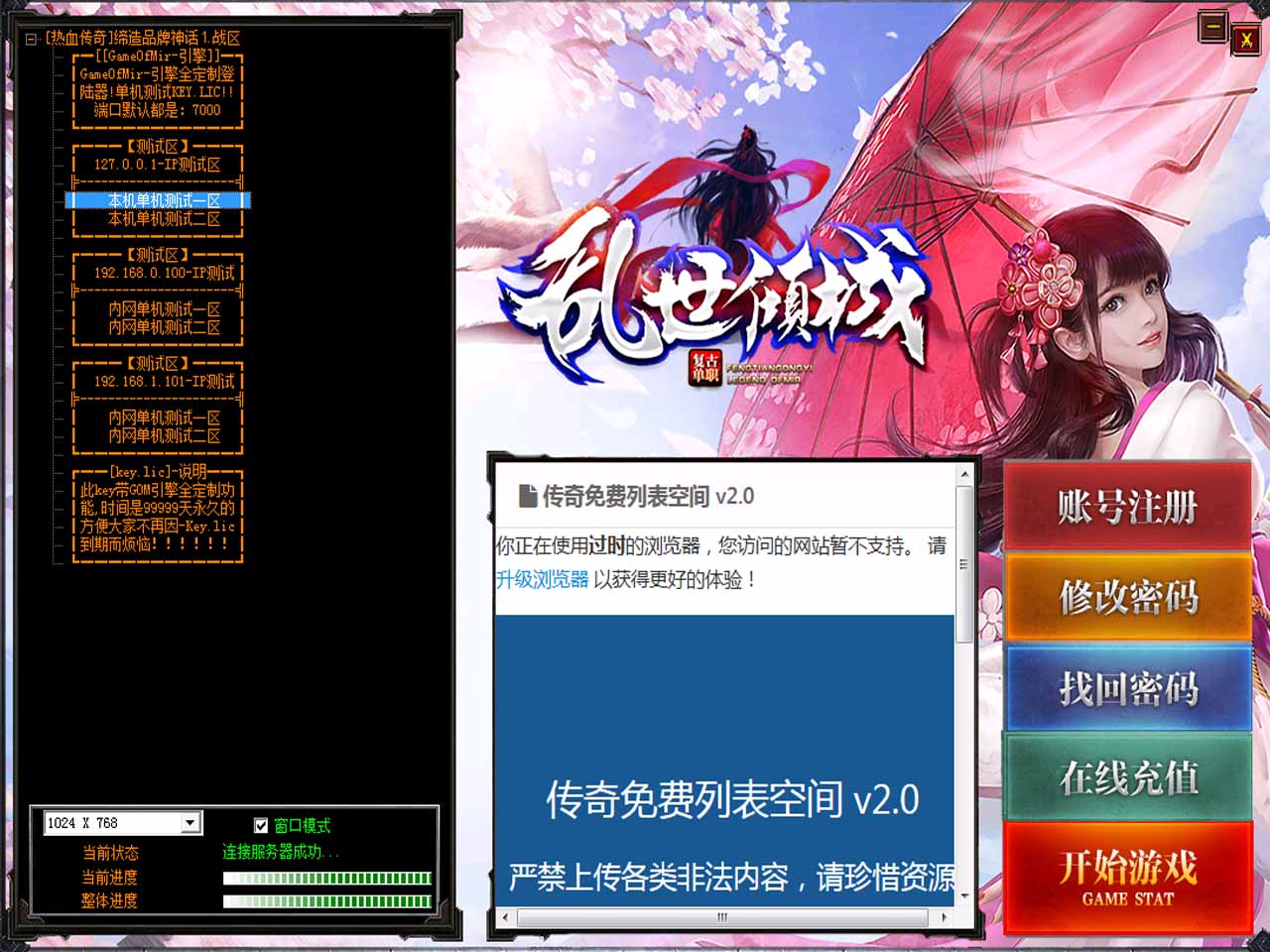Click the web panel scroll-up arrow
This screenshot has width=1270, height=952.
click(x=963, y=475)
